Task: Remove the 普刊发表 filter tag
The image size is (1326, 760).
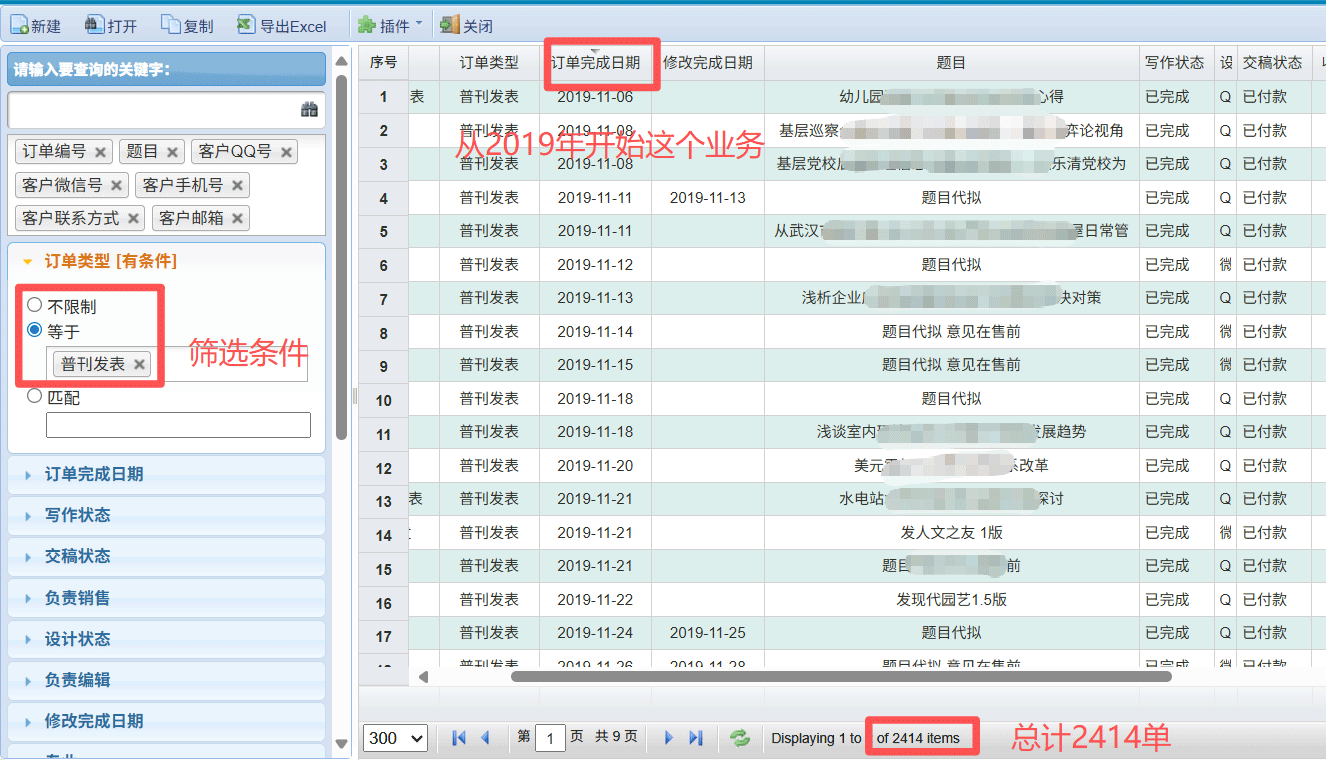Action: 139,365
